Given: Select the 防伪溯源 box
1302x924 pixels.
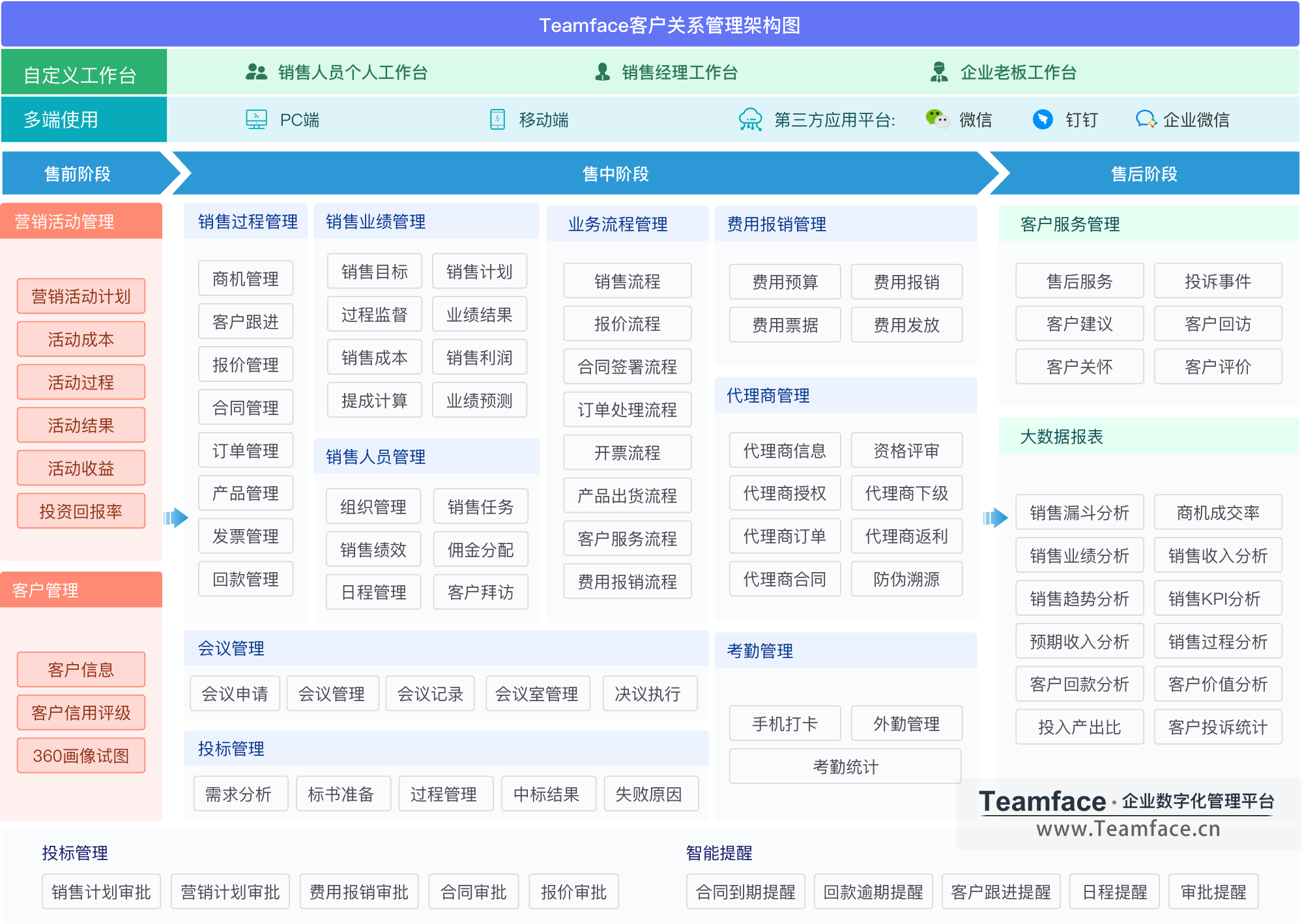Looking at the screenshot, I should pyautogui.click(x=906, y=579).
